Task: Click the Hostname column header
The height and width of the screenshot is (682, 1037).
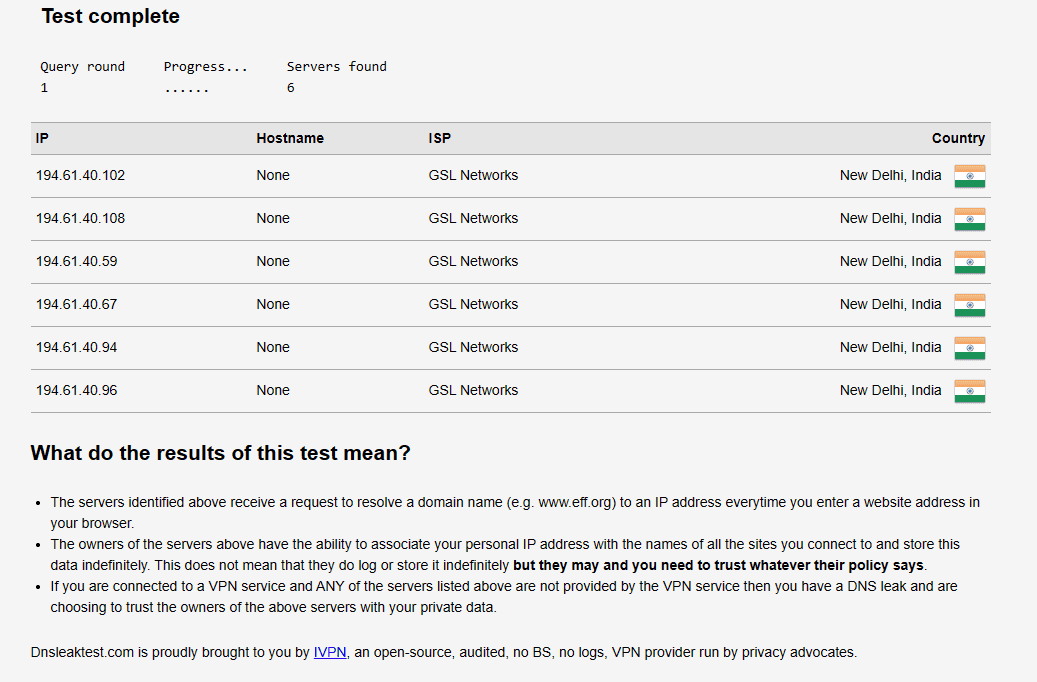Action: [290, 138]
